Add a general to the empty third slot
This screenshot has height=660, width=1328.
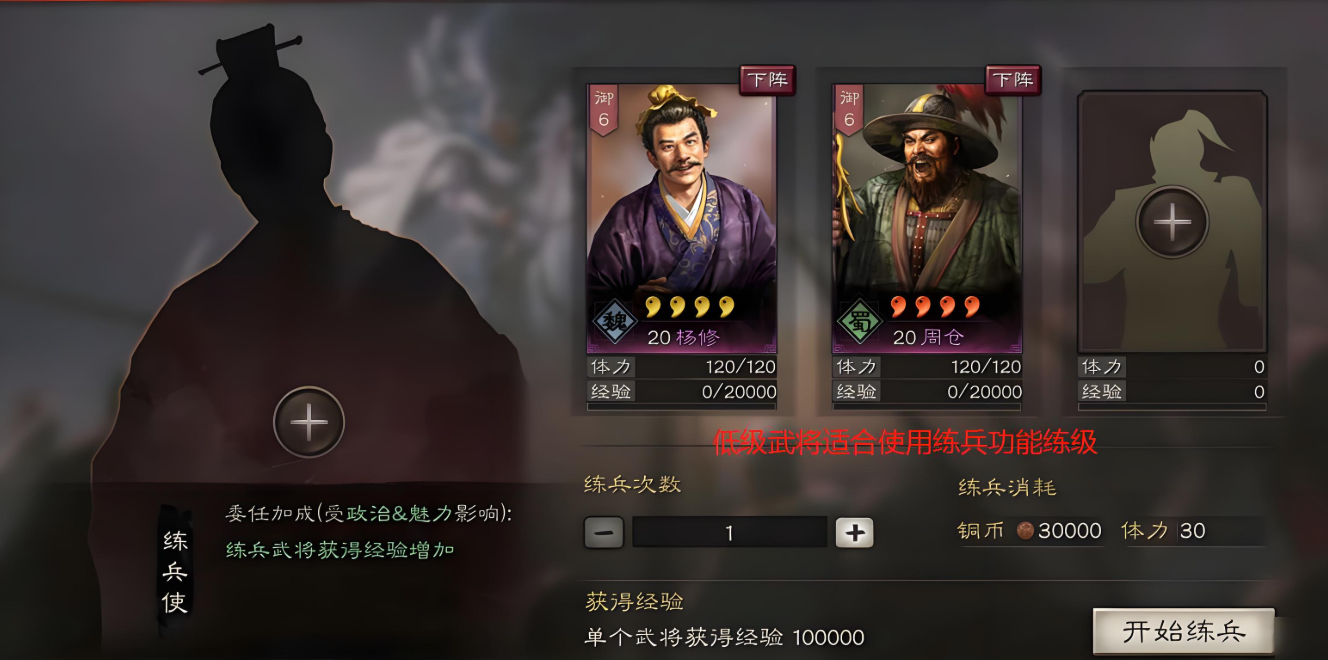point(1172,221)
